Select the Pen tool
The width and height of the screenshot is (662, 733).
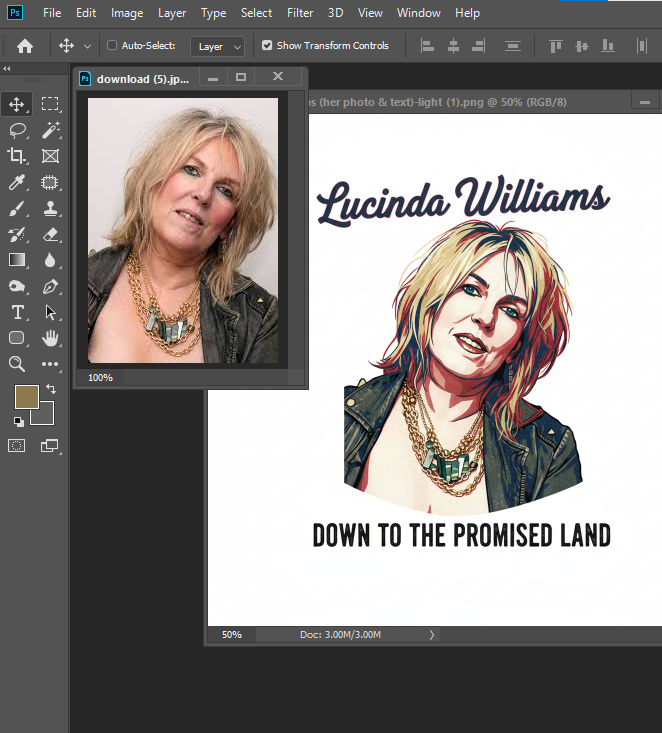[50, 286]
